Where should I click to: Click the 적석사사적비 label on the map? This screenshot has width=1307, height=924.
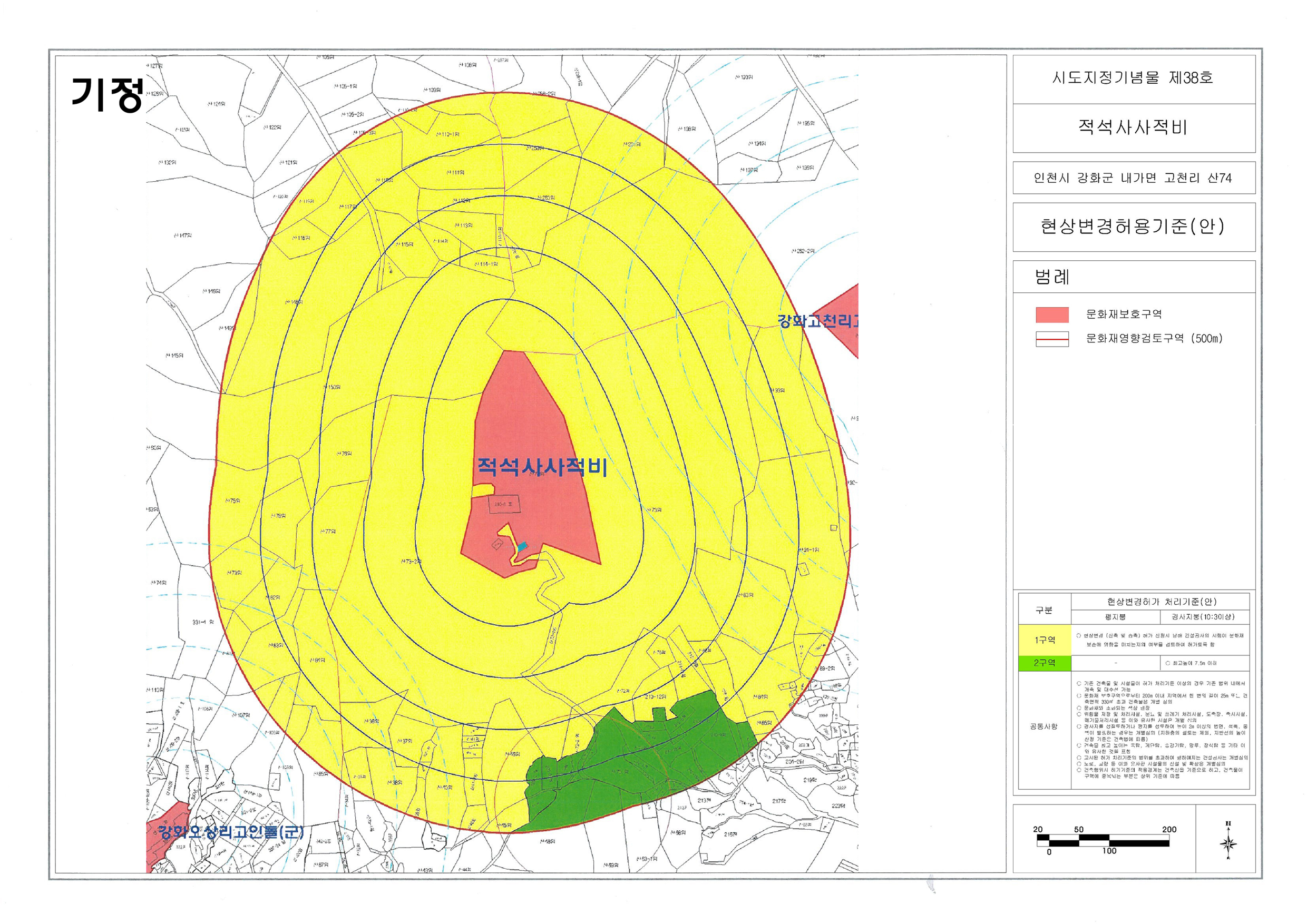(x=542, y=467)
